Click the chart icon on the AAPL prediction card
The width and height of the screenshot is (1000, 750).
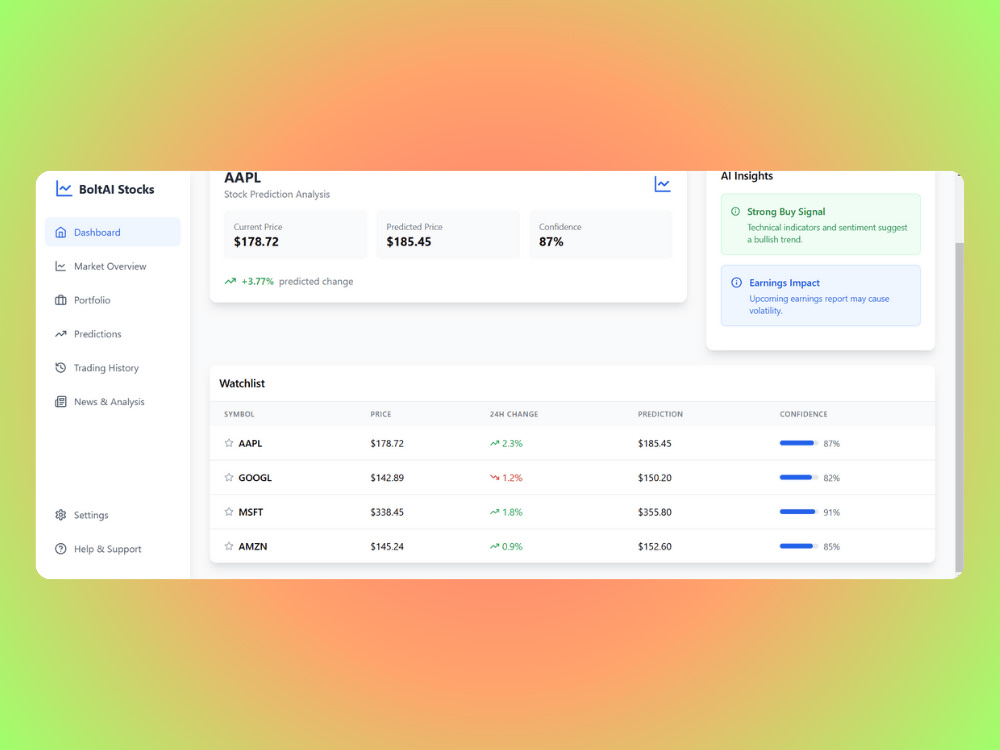click(x=661, y=184)
